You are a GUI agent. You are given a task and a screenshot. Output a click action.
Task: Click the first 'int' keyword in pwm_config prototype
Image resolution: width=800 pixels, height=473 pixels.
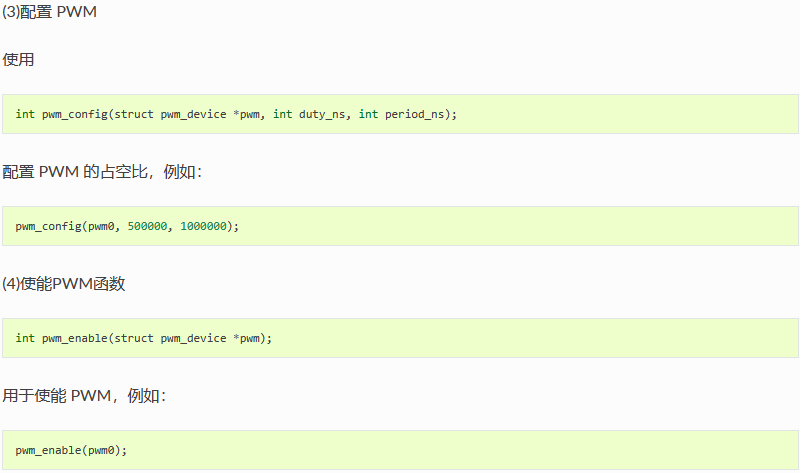(x=25, y=114)
